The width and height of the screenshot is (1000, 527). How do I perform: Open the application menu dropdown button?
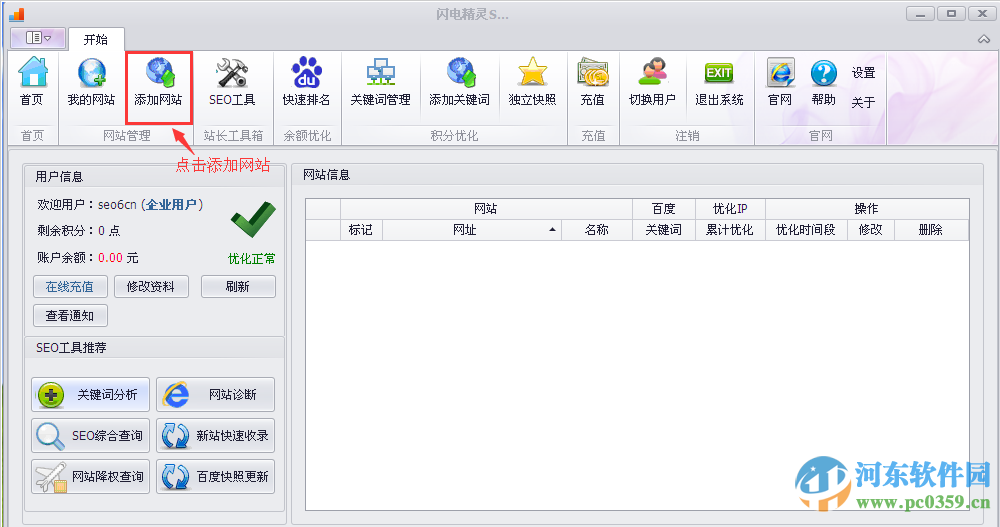(38, 38)
